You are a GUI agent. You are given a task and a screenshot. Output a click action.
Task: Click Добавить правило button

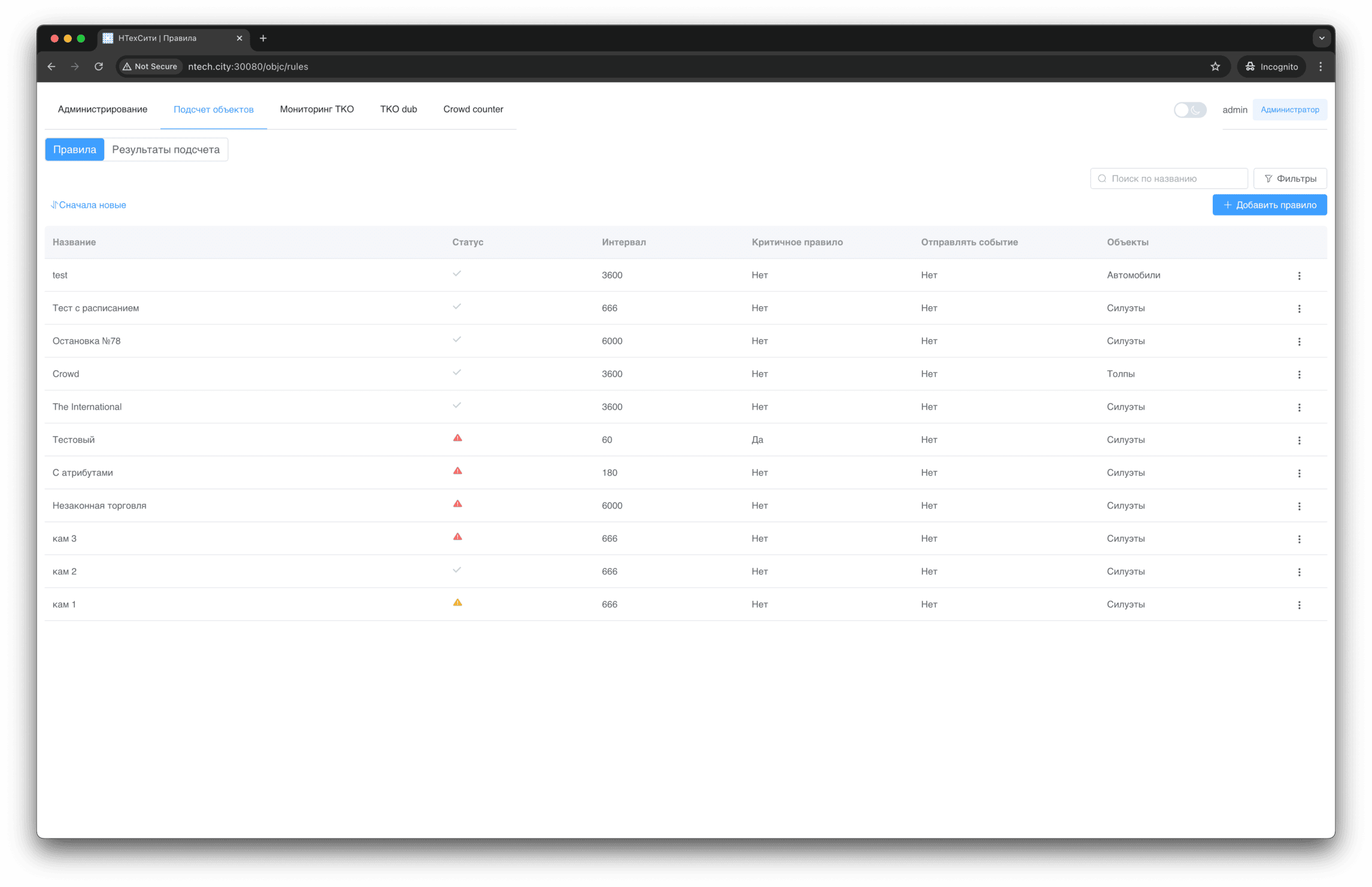coord(1269,205)
